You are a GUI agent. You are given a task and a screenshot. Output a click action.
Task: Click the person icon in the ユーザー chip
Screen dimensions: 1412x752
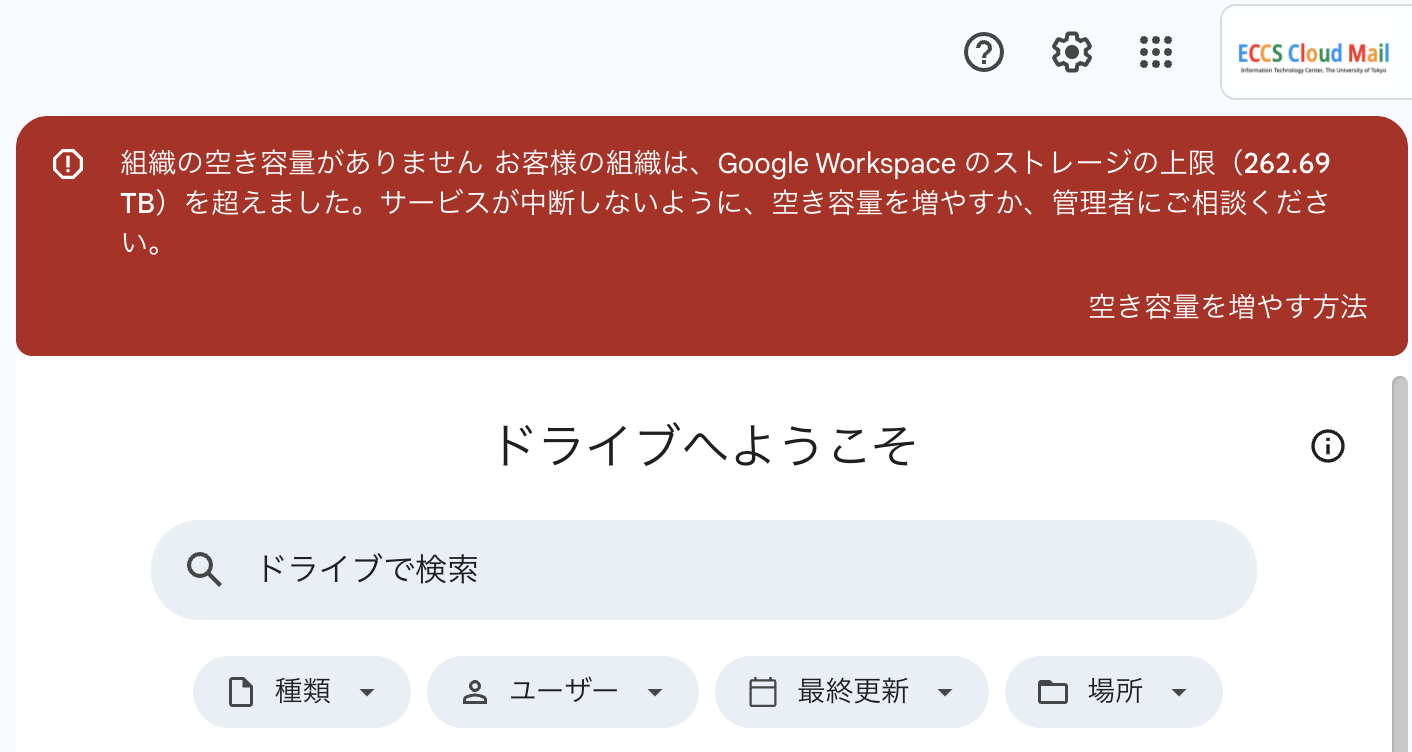(474, 692)
